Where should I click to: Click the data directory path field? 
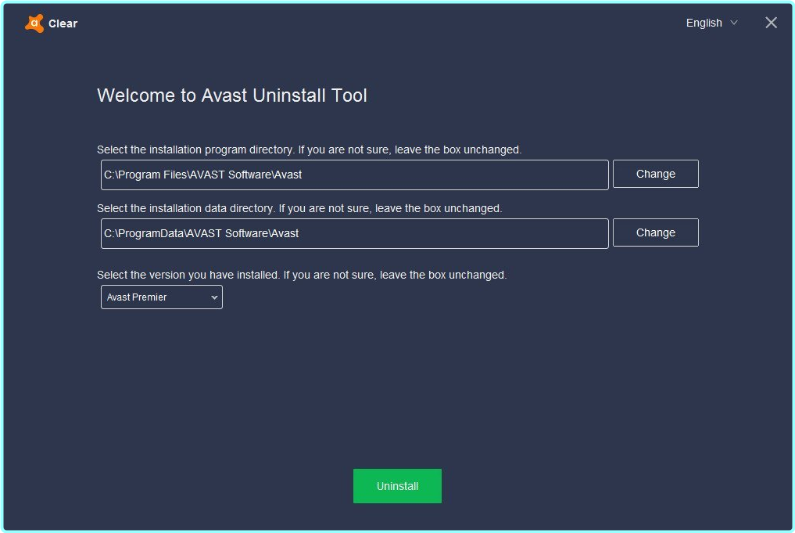tap(354, 233)
